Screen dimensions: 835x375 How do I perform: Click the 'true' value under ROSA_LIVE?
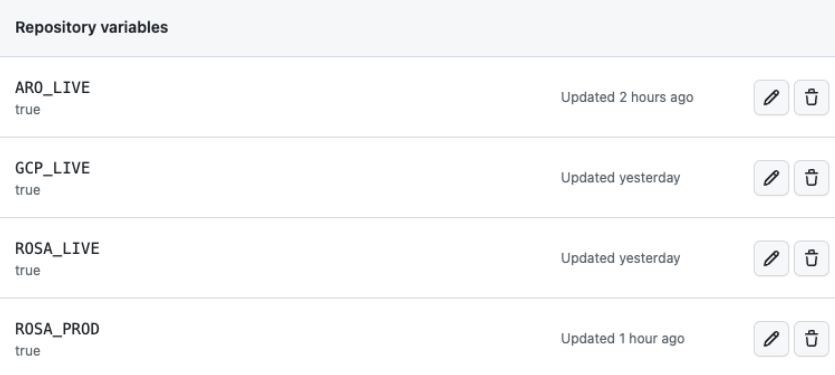(x=28, y=271)
